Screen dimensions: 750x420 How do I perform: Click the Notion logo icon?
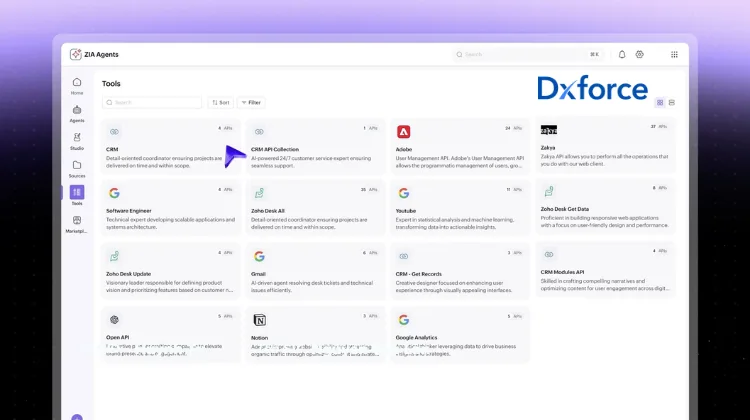click(259, 320)
